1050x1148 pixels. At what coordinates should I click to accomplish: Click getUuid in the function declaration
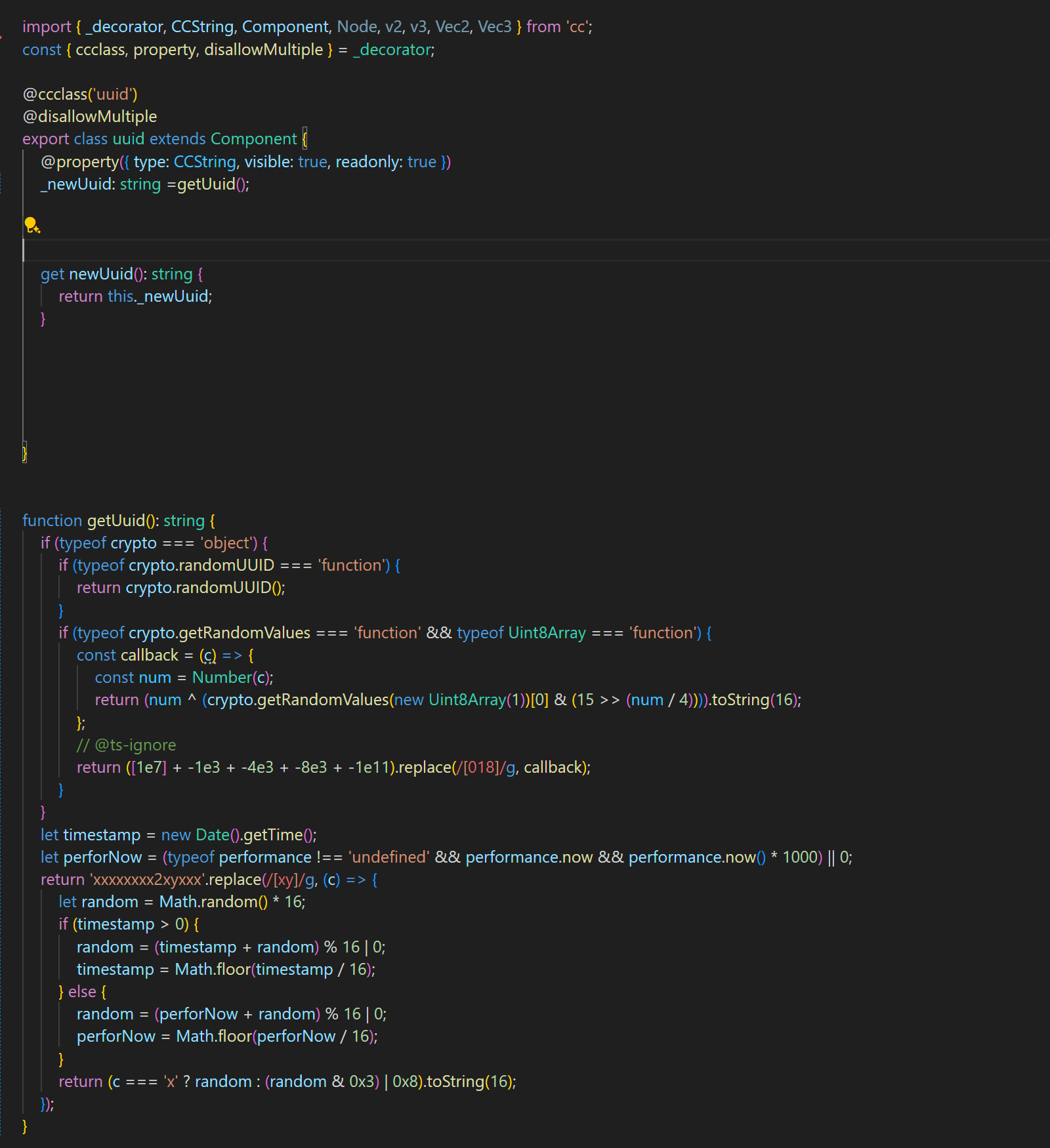[x=115, y=521]
